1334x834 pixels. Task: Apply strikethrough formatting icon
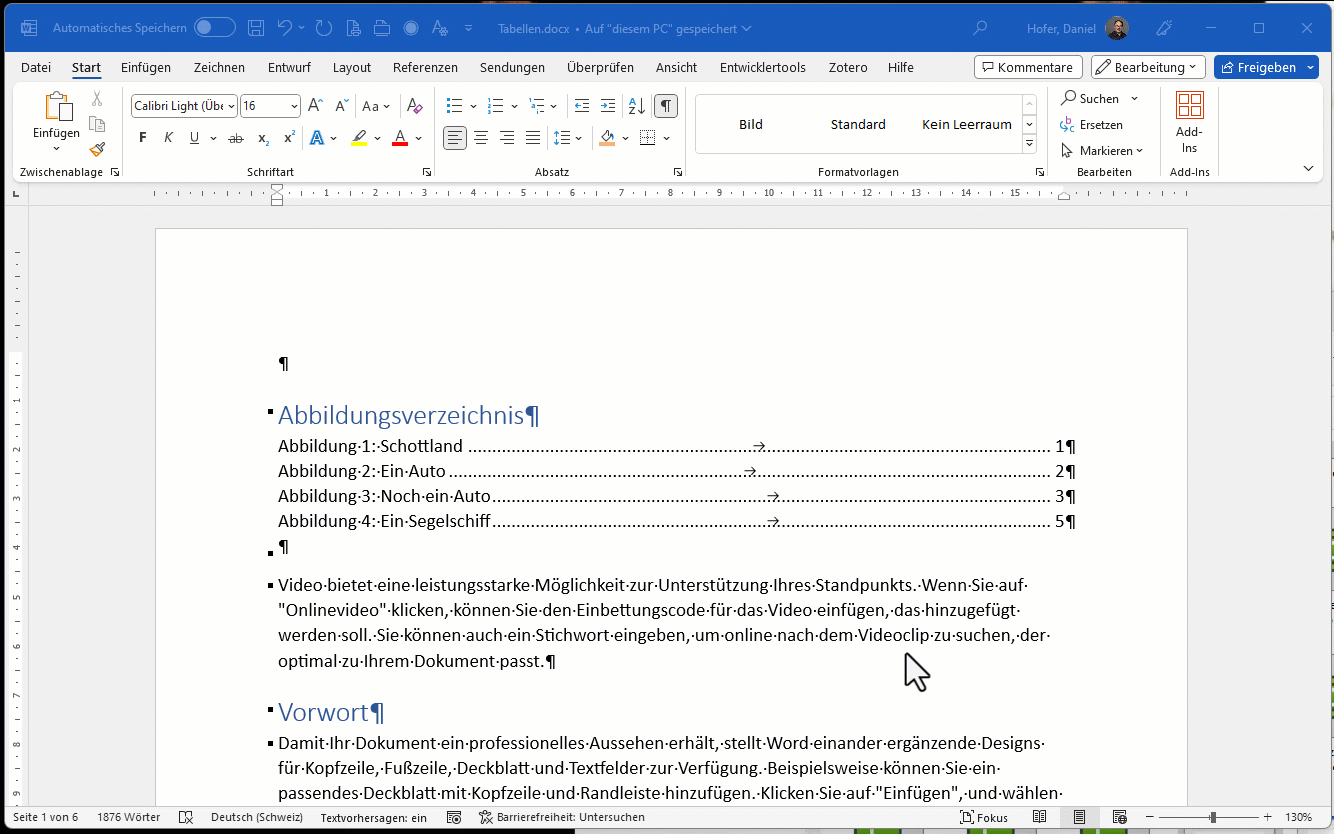(x=236, y=138)
